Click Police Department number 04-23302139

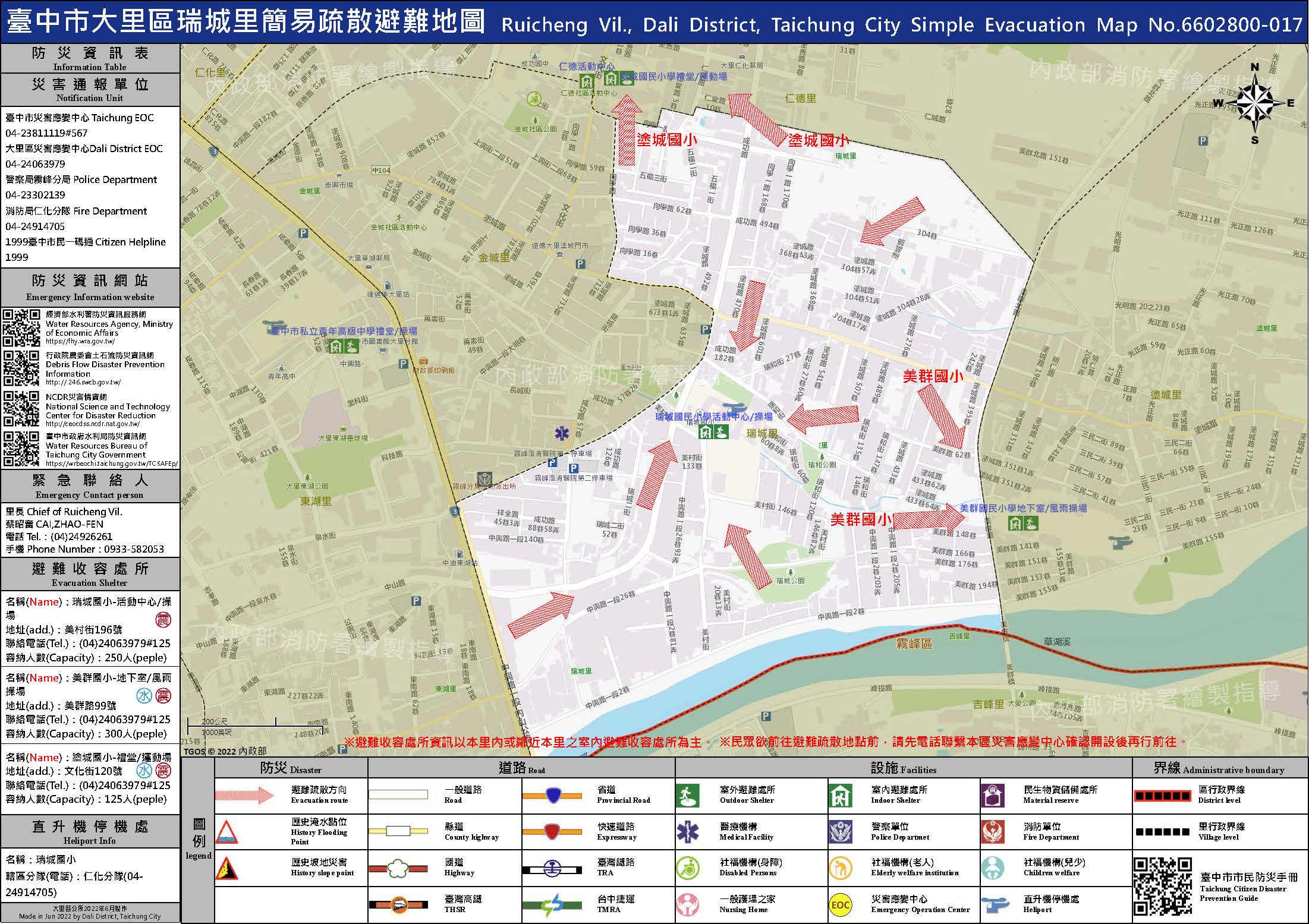click(x=35, y=195)
